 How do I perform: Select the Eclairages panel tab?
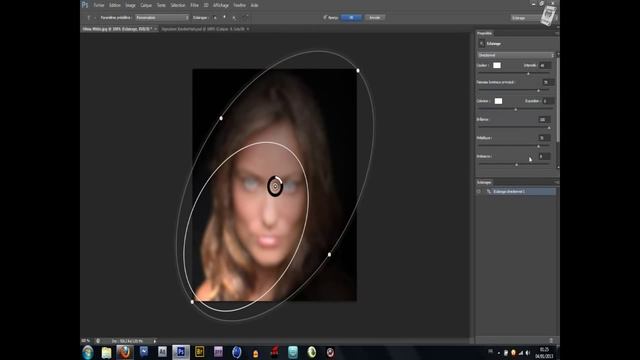[x=484, y=182]
